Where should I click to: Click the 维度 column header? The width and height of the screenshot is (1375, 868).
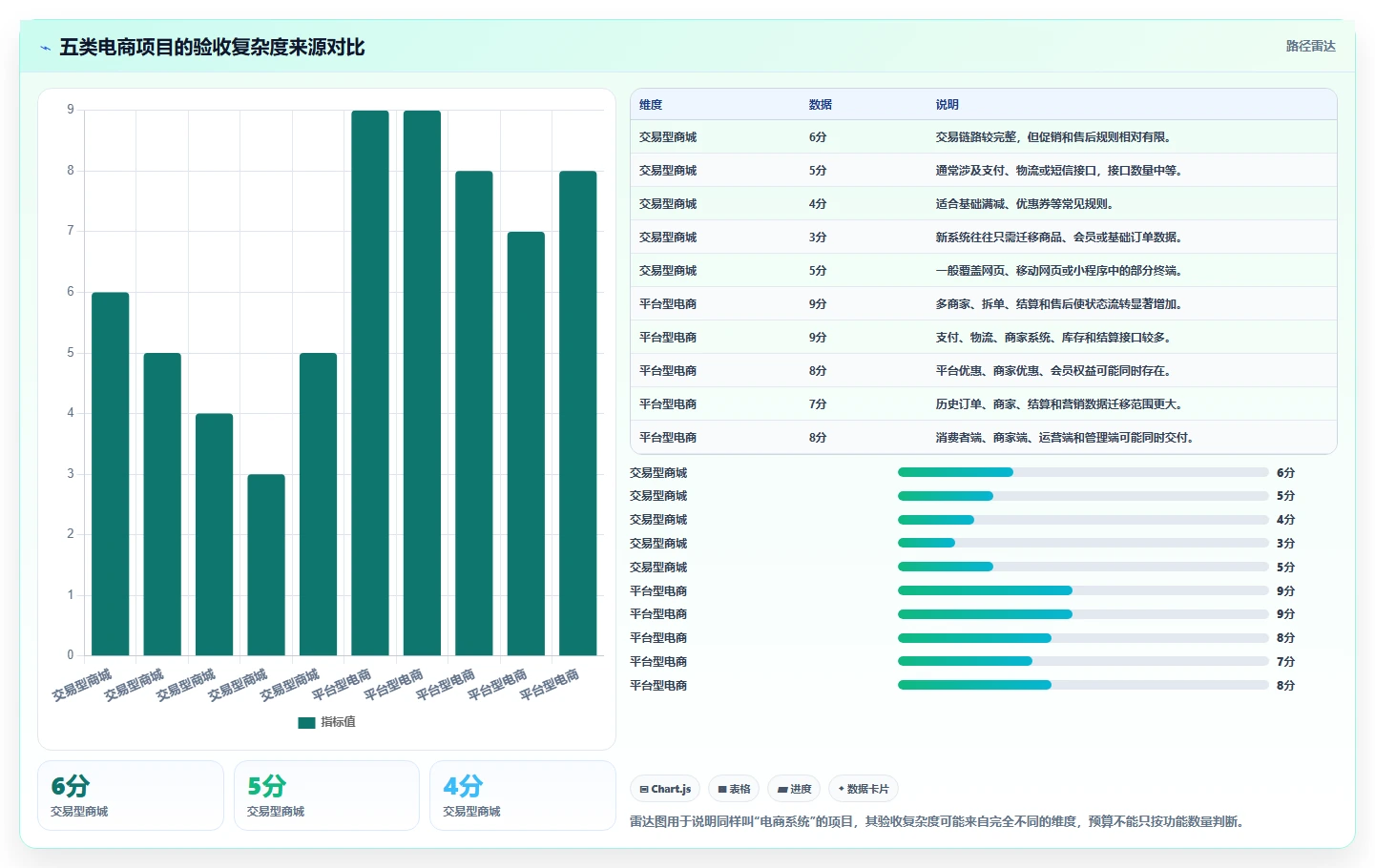[651, 105]
